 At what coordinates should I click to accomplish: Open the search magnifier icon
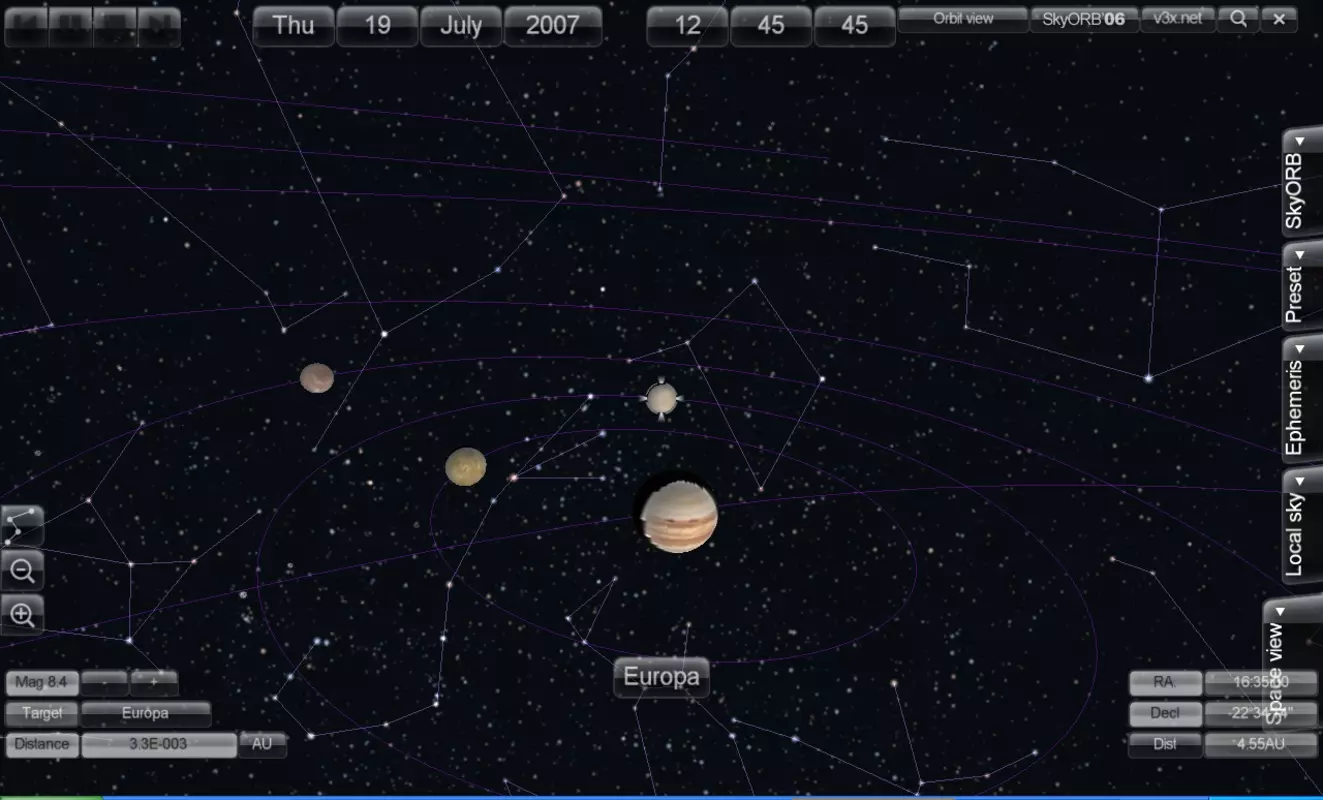click(x=1238, y=19)
